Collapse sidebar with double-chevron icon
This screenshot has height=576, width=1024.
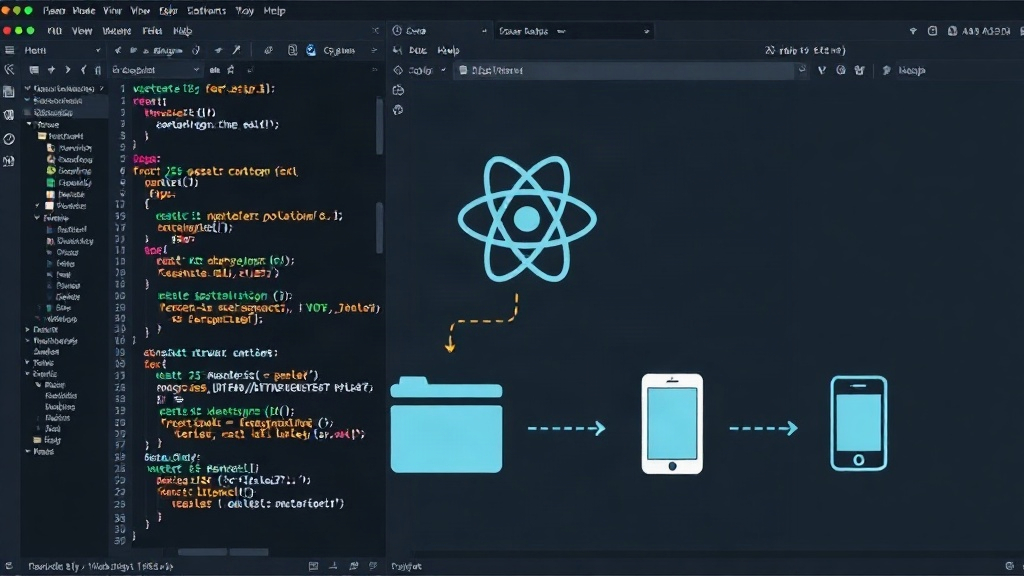[x=9, y=69]
